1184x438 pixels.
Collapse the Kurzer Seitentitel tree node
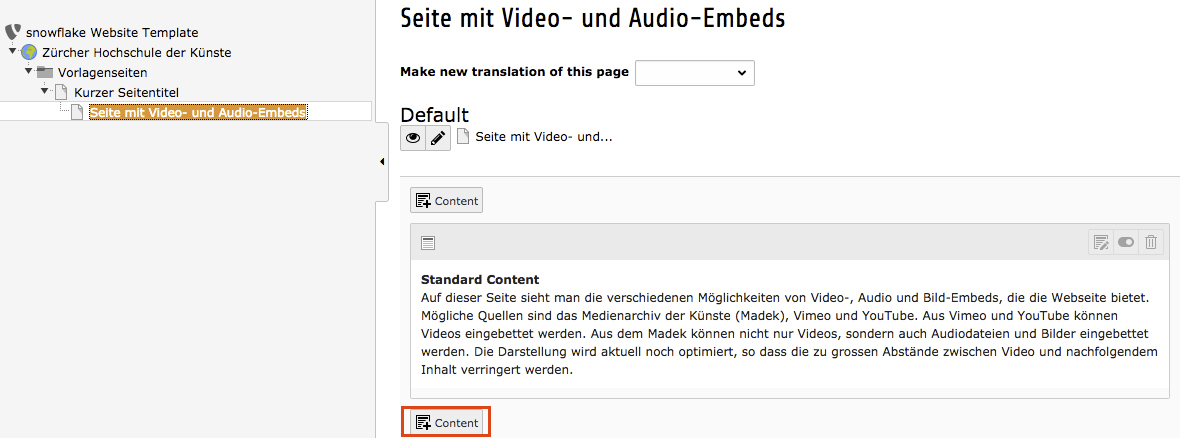[44, 91]
